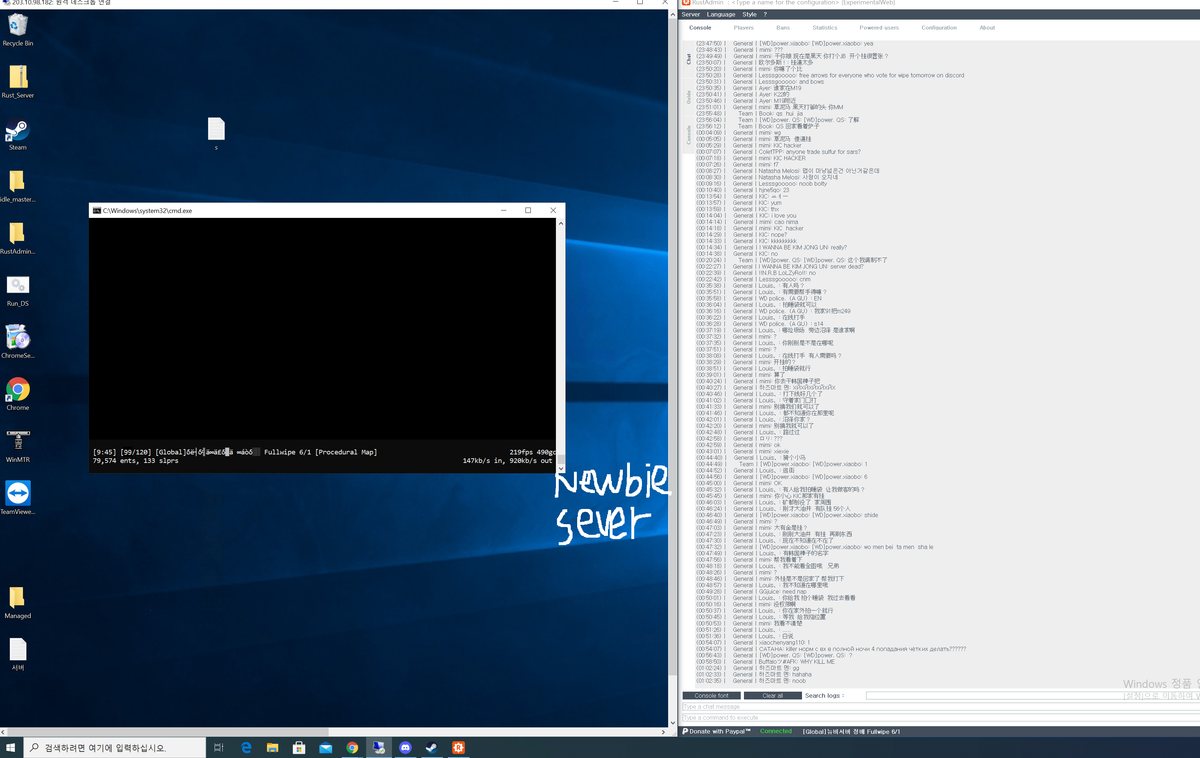Switch to the About tab
The image size is (1200, 758).
tap(987, 28)
